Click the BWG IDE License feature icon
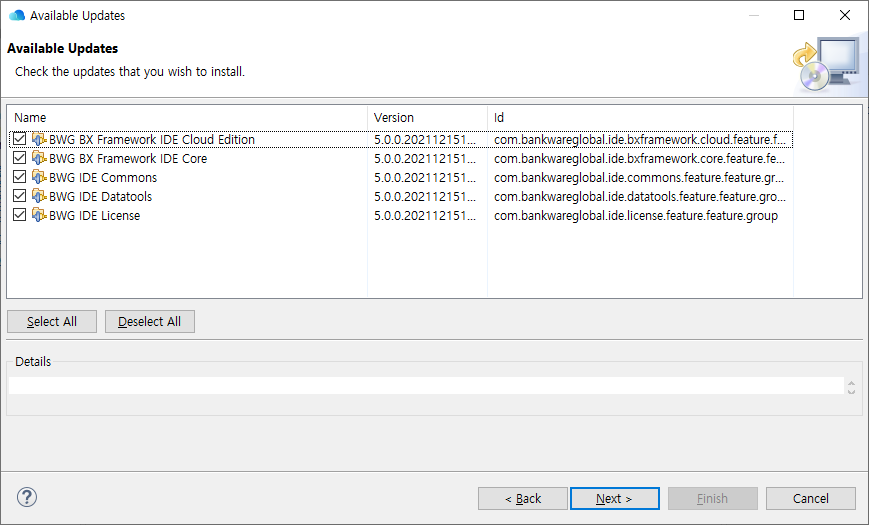 [39, 216]
